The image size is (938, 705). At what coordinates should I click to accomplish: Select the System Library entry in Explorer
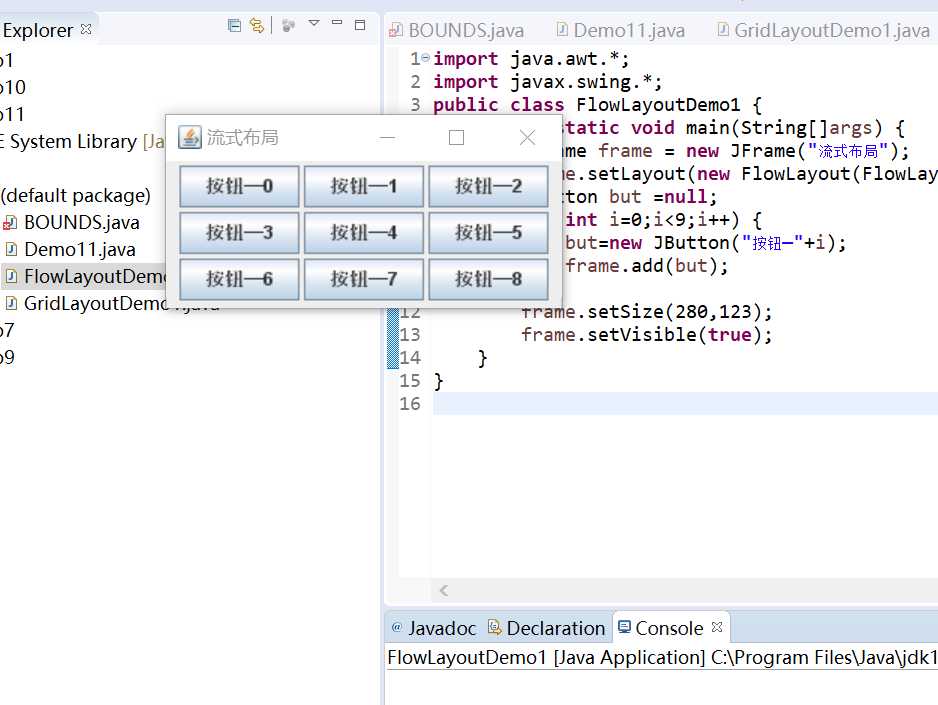click(x=82, y=142)
